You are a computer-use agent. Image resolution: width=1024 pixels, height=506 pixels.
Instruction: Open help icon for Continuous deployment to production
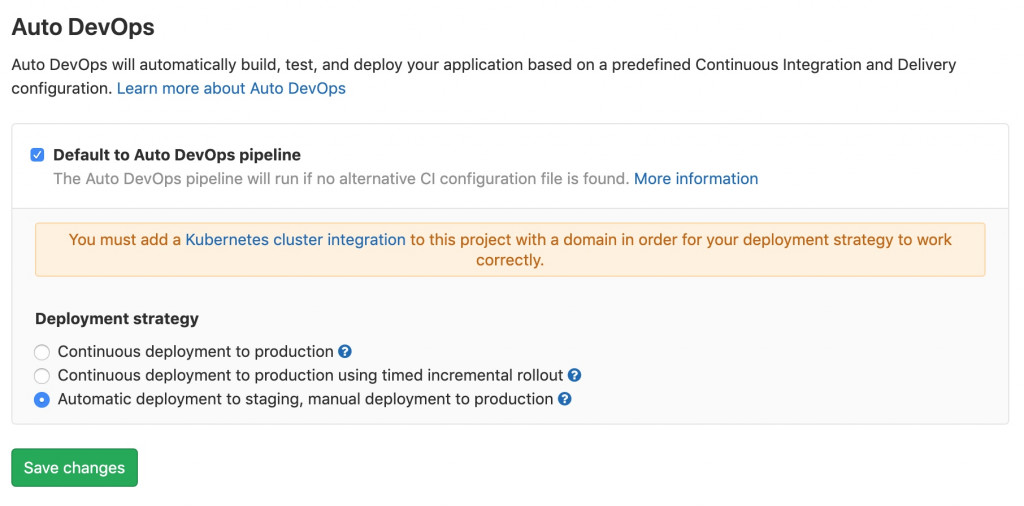tap(345, 352)
